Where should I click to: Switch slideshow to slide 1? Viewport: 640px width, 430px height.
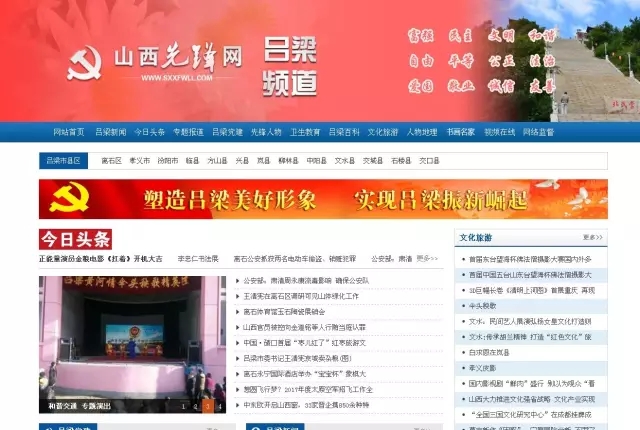click(x=183, y=406)
